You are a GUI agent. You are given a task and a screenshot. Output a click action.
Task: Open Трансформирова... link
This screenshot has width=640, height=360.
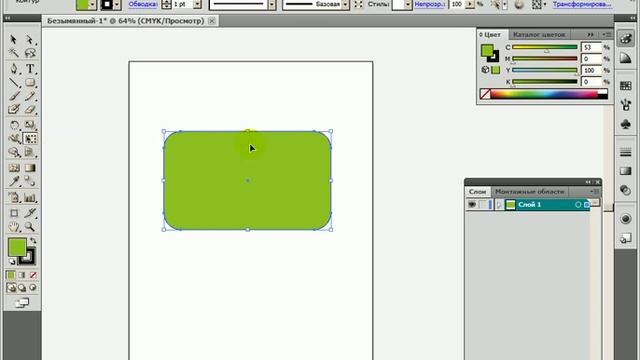click(x=582, y=4)
